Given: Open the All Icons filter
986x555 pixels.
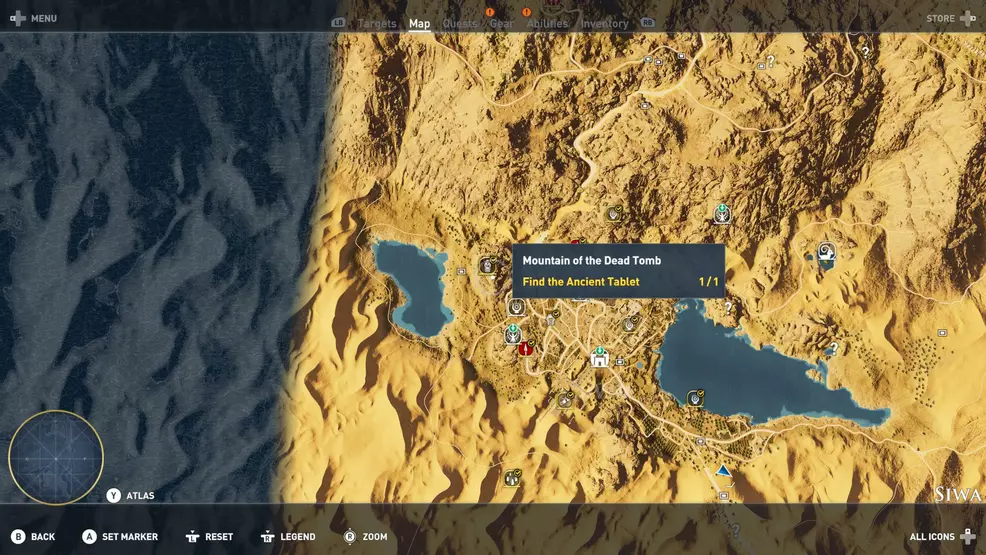Looking at the screenshot, I should 942,537.
